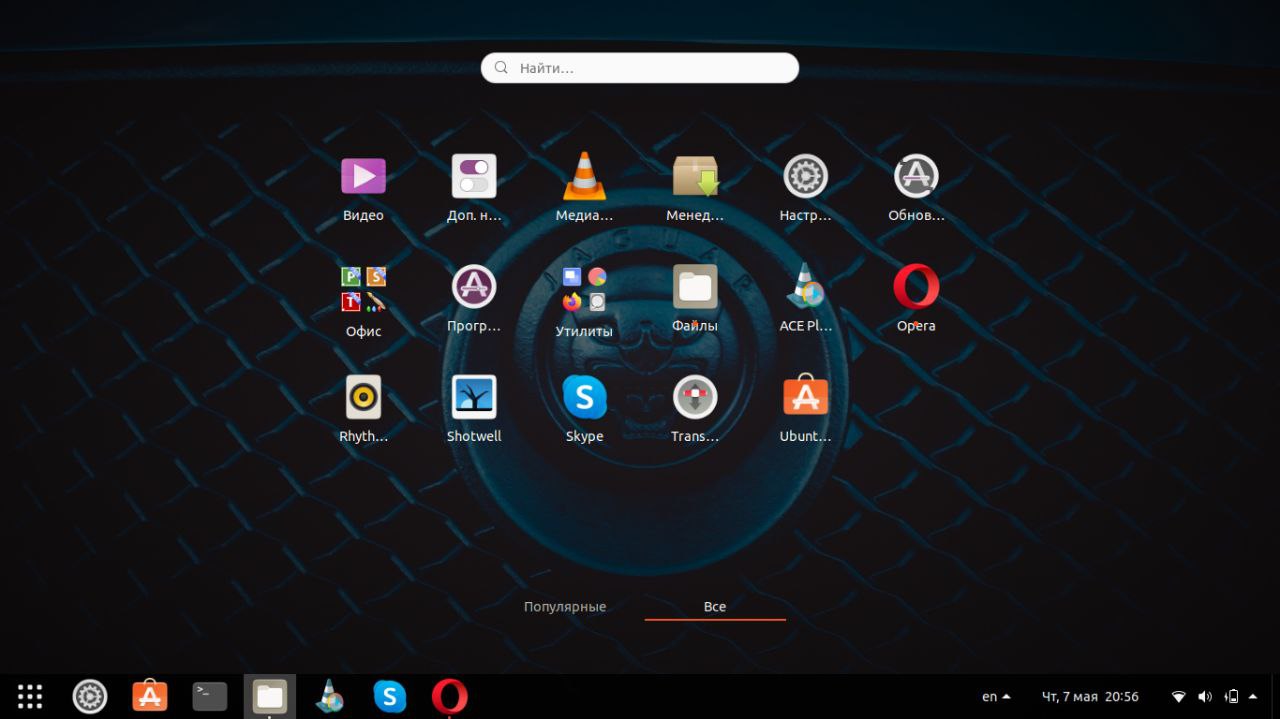
Task: Open the Видео app
Action: (x=363, y=177)
